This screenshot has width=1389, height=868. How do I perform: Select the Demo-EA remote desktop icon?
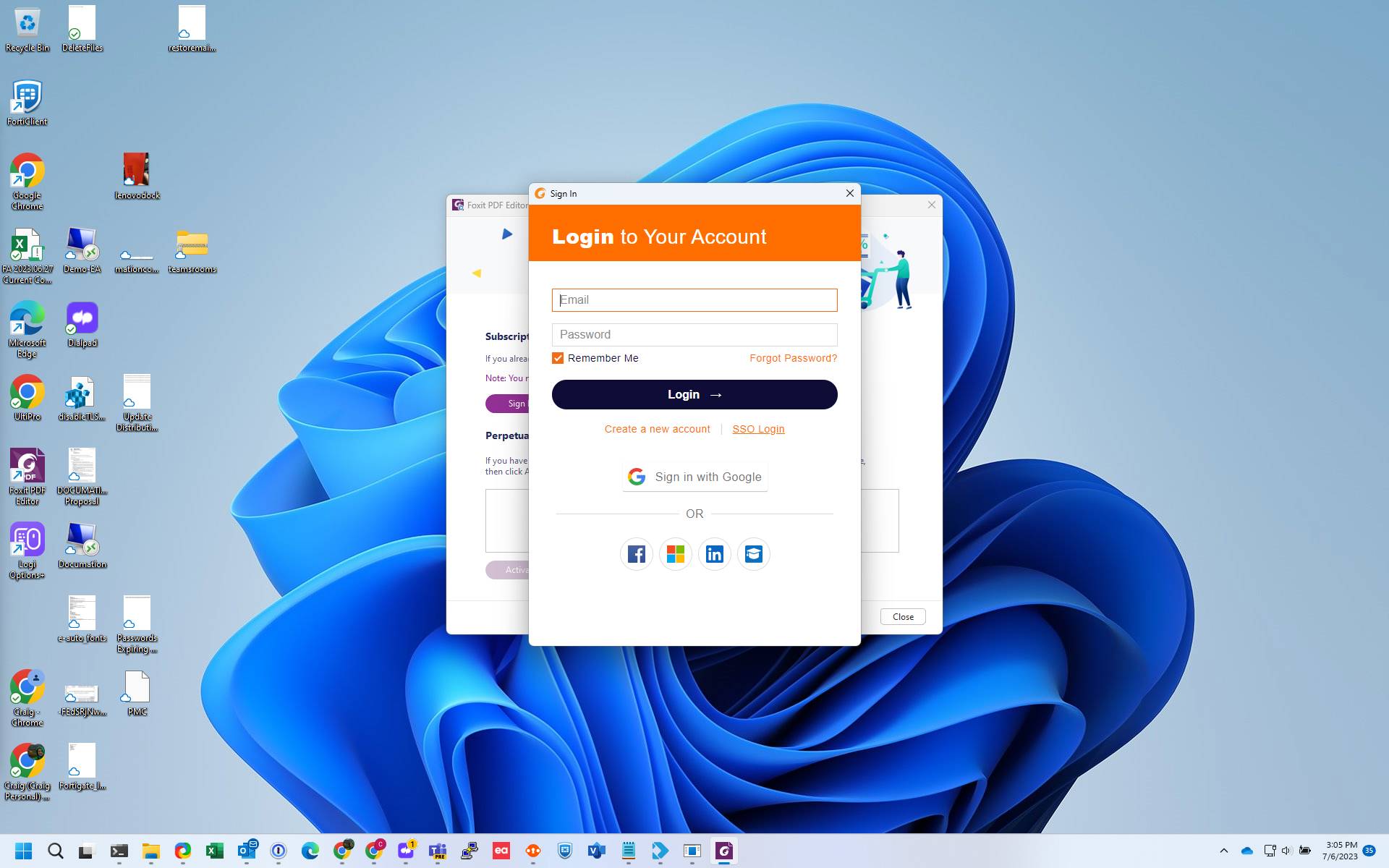(x=82, y=250)
